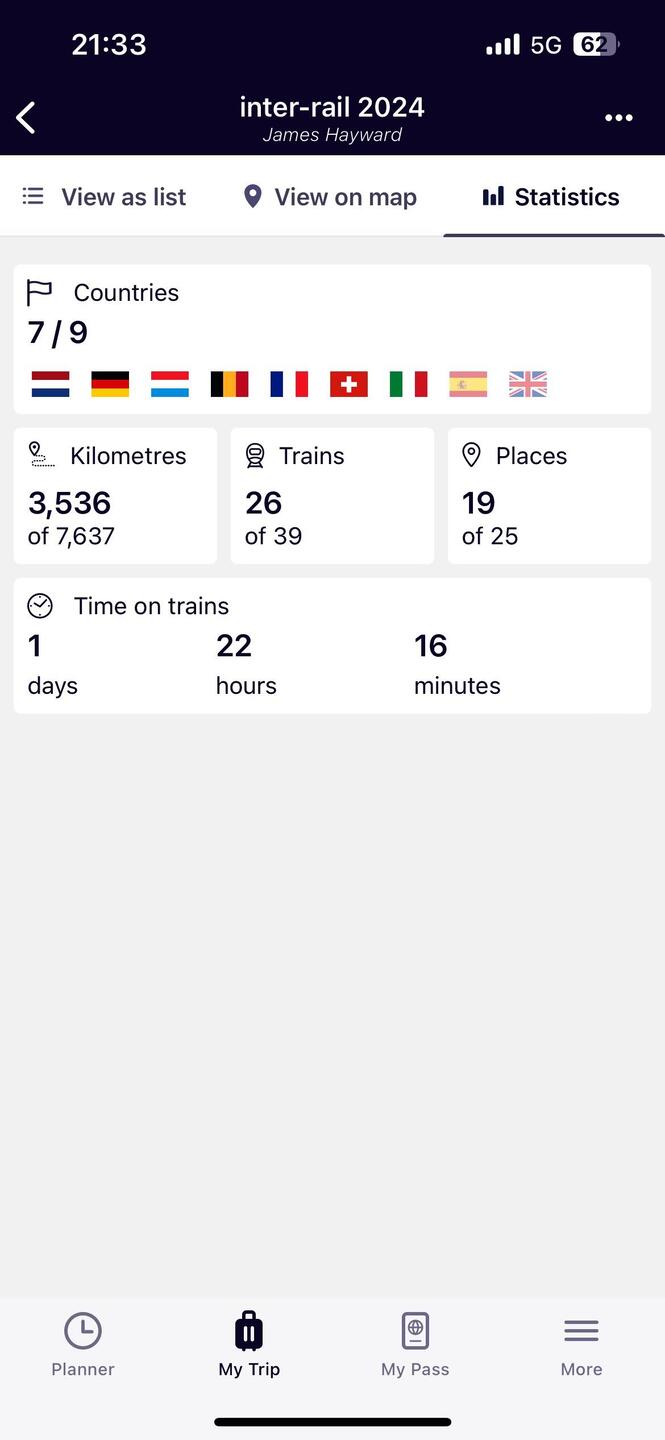Tap the Germany flag icon
This screenshot has height=1440, width=665.
(110, 384)
